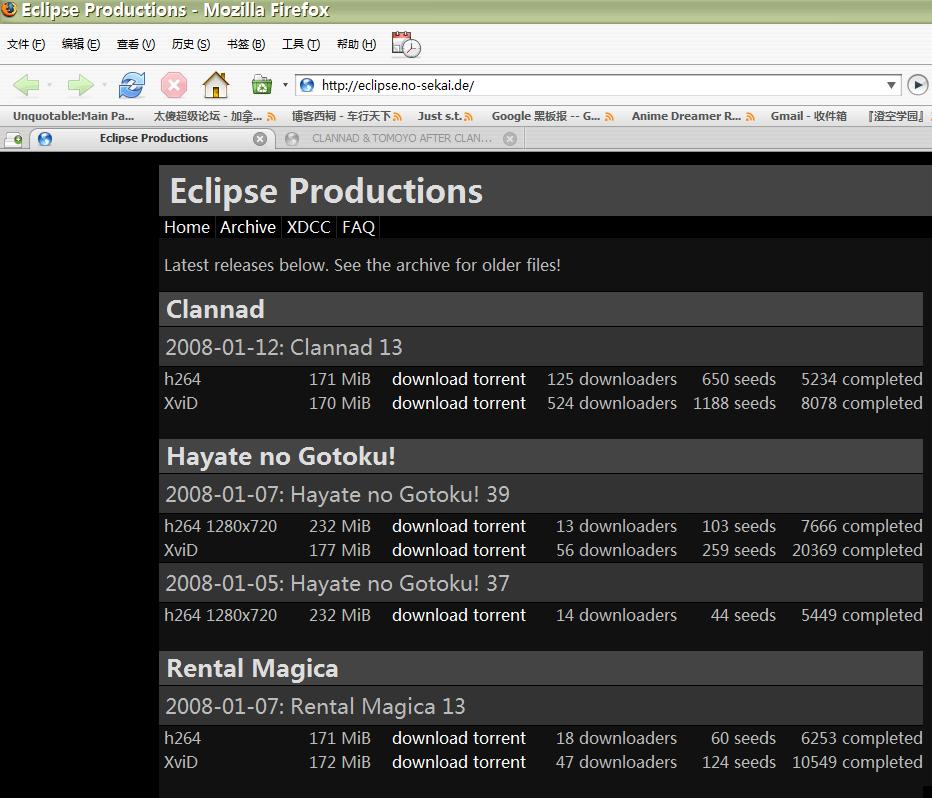Click the Go arrow button beside address bar
The height and width of the screenshot is (798, 932).
[x=917, y=85]
